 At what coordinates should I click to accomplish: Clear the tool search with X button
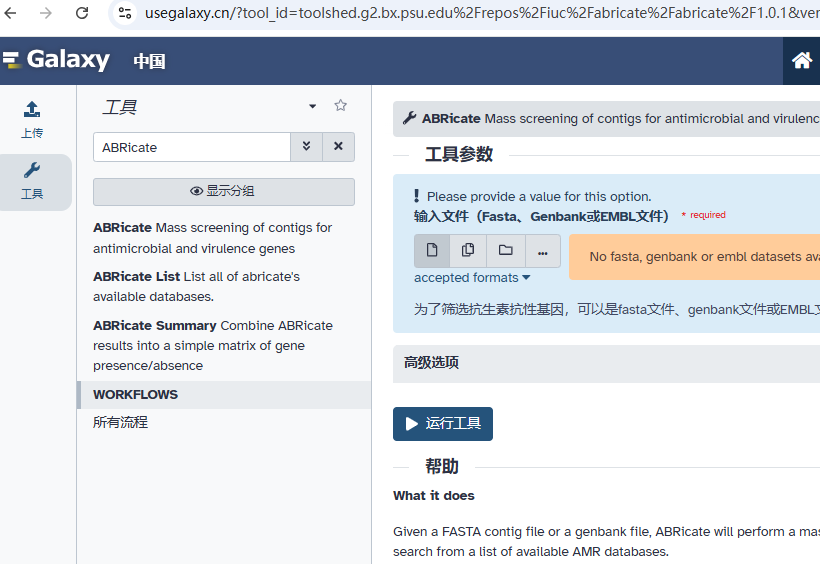point(338,147)
